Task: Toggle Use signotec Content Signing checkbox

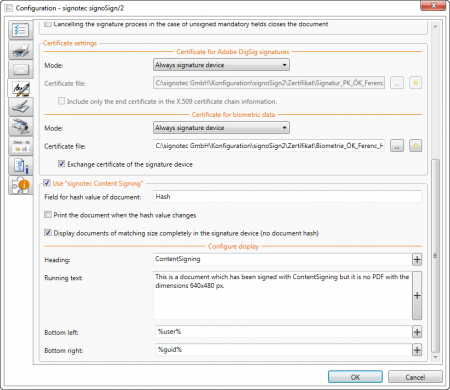Action: [x=47, y=183]
